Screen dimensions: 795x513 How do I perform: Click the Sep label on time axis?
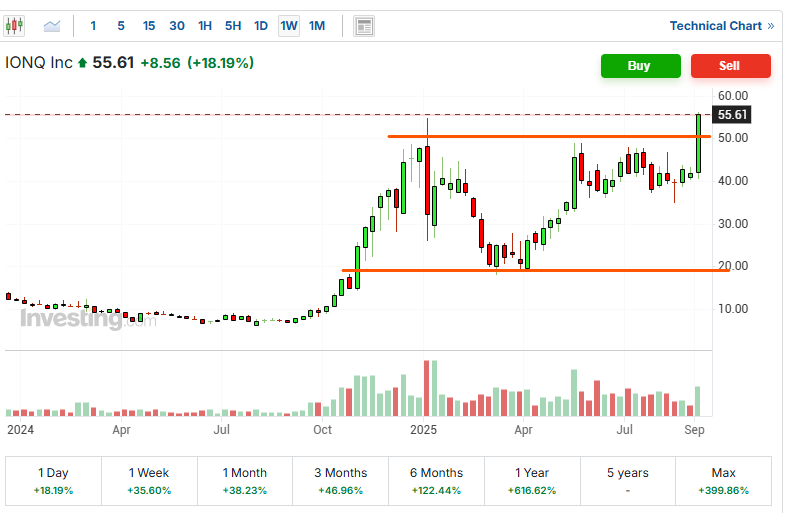click(x=694, y=430)
